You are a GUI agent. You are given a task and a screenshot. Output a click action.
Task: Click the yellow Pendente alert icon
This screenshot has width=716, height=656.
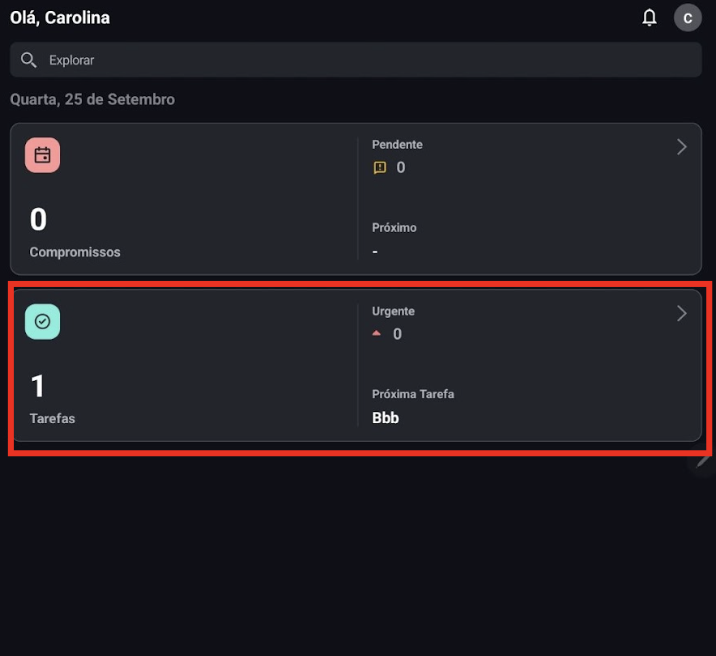379,168
